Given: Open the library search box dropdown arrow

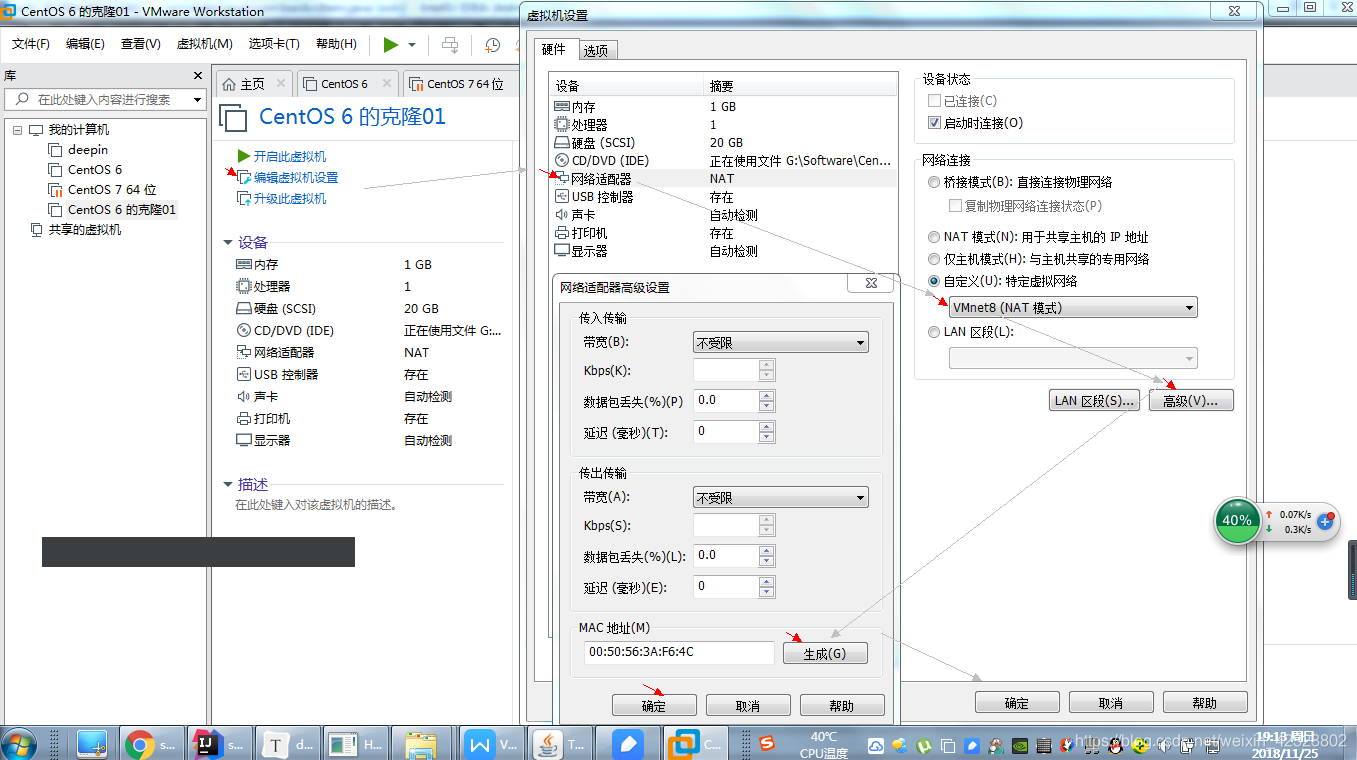Looking at the screenshot, I should [197, 100].
